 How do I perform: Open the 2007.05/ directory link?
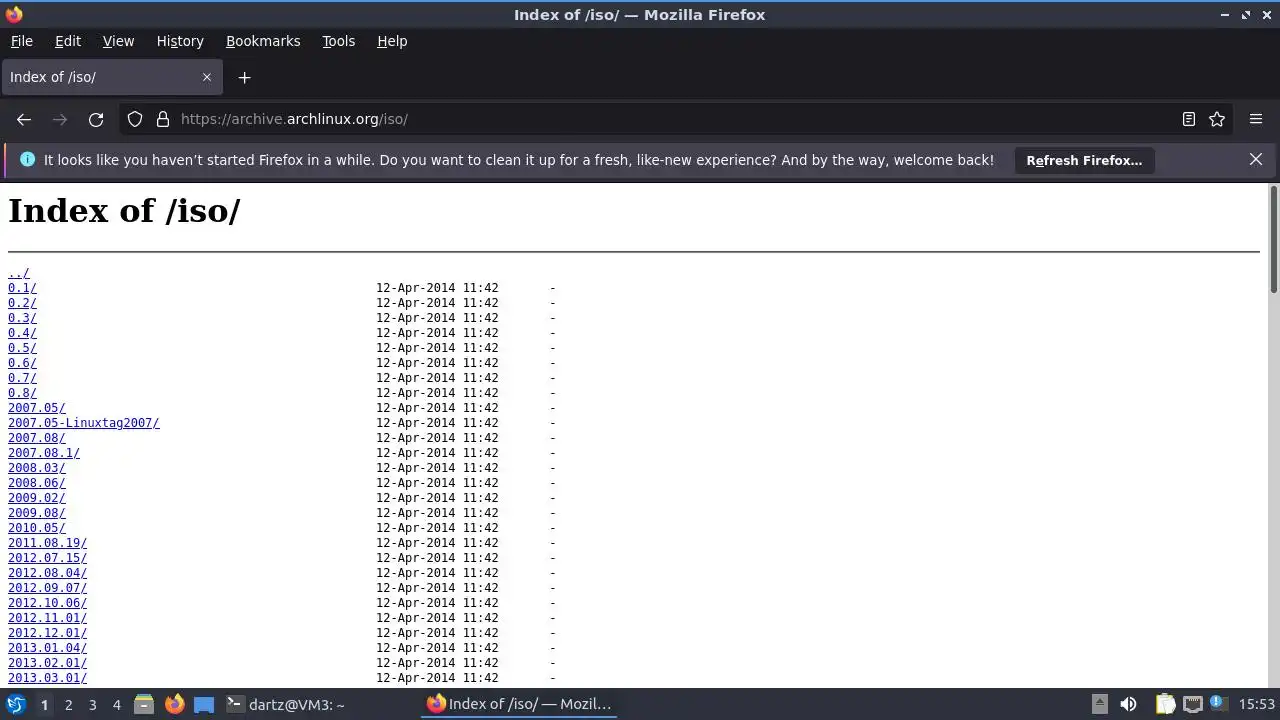37,408
